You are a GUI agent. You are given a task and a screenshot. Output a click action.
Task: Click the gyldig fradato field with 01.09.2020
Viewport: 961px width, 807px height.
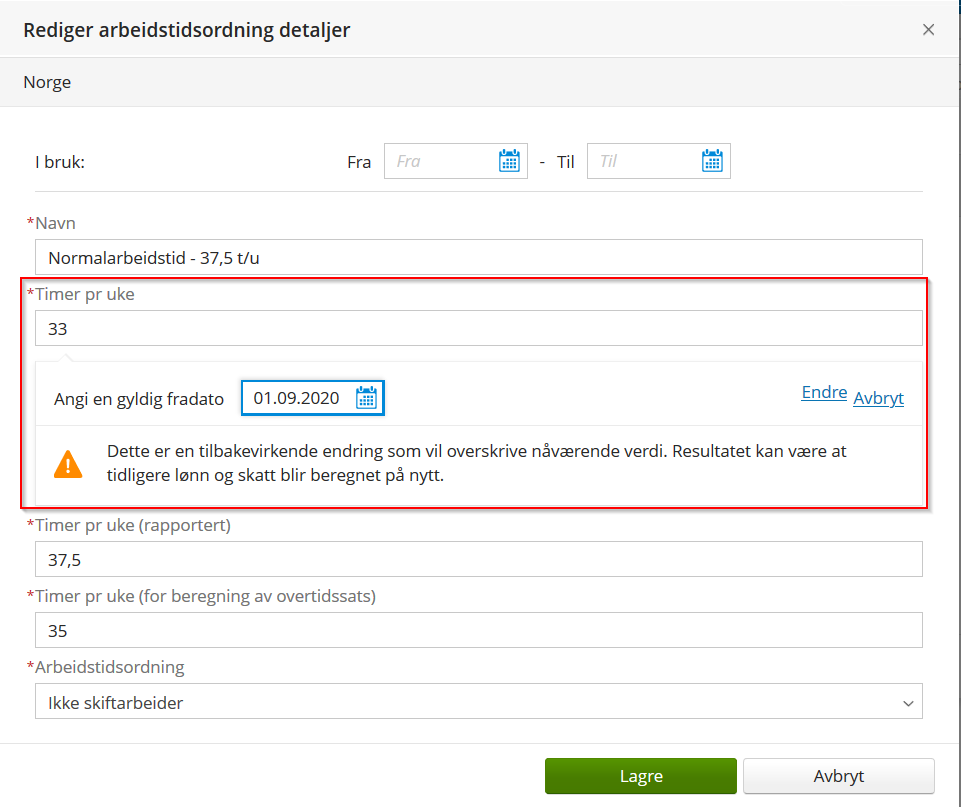pos(297,398)
